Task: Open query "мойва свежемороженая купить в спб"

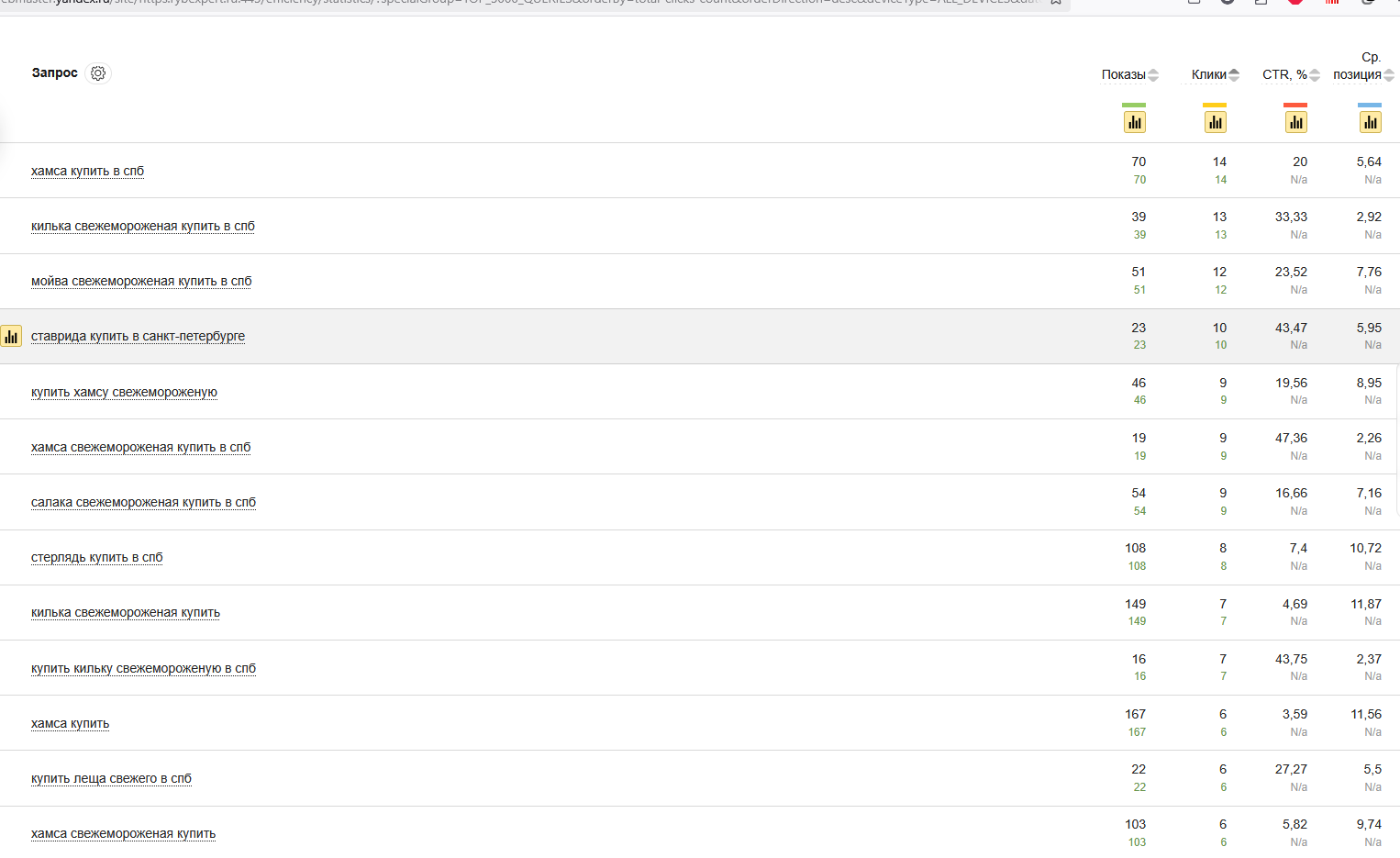Action: tap(141, 282)
